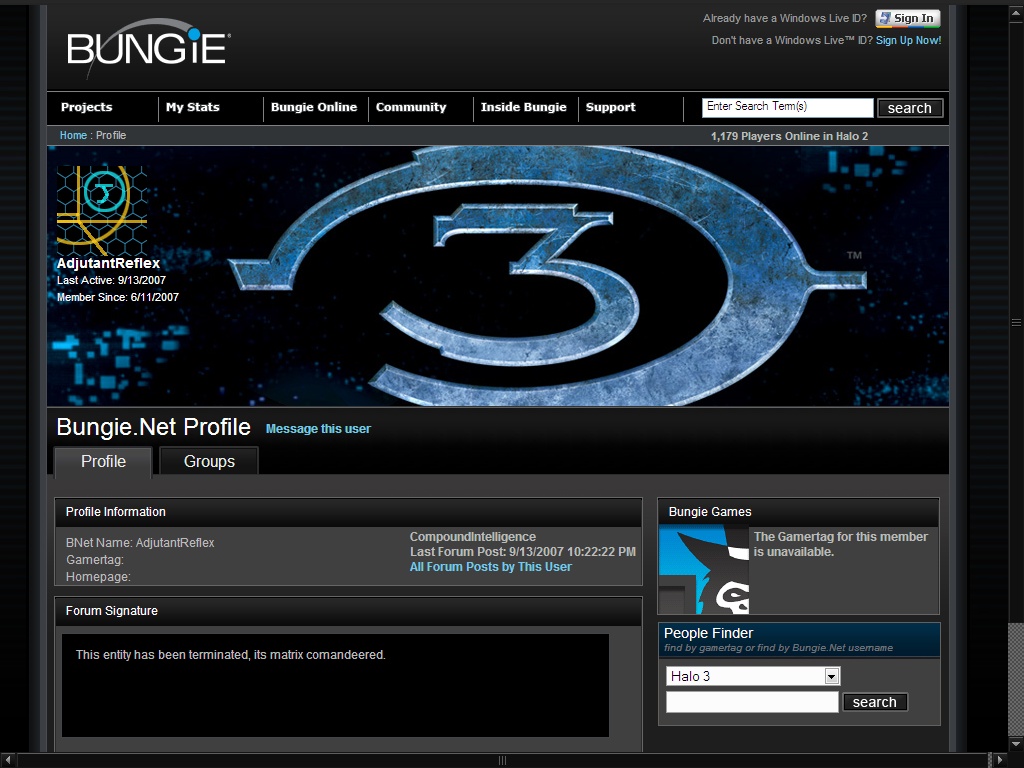Click the vertical scrollbar down arrow
This screenshot has height=768, width=1024.
[1016, 744]
